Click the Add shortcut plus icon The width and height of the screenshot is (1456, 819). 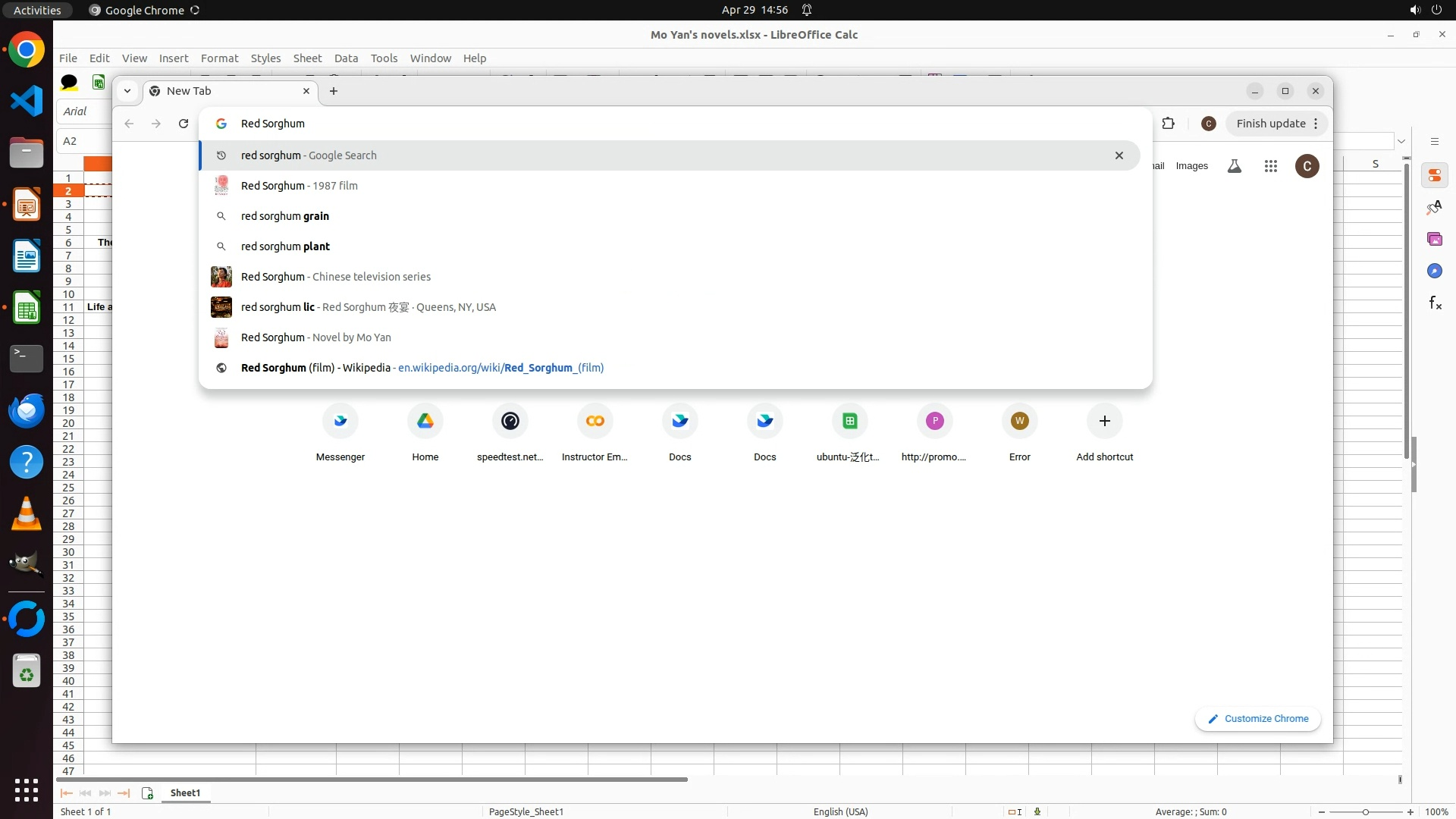1104,421
